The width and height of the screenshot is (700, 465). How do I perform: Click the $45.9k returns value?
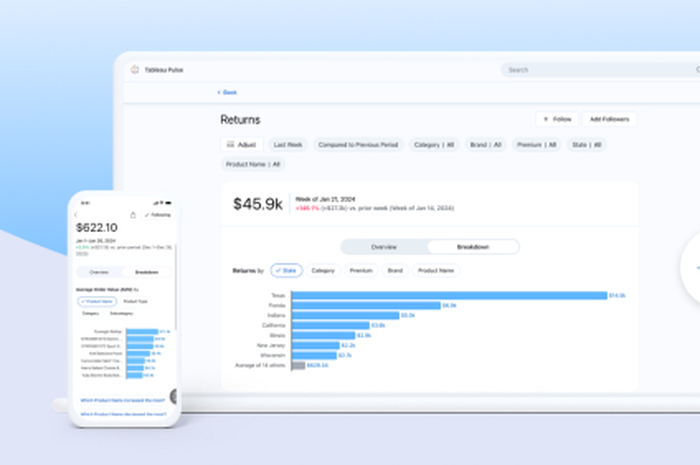coord(258,204)
